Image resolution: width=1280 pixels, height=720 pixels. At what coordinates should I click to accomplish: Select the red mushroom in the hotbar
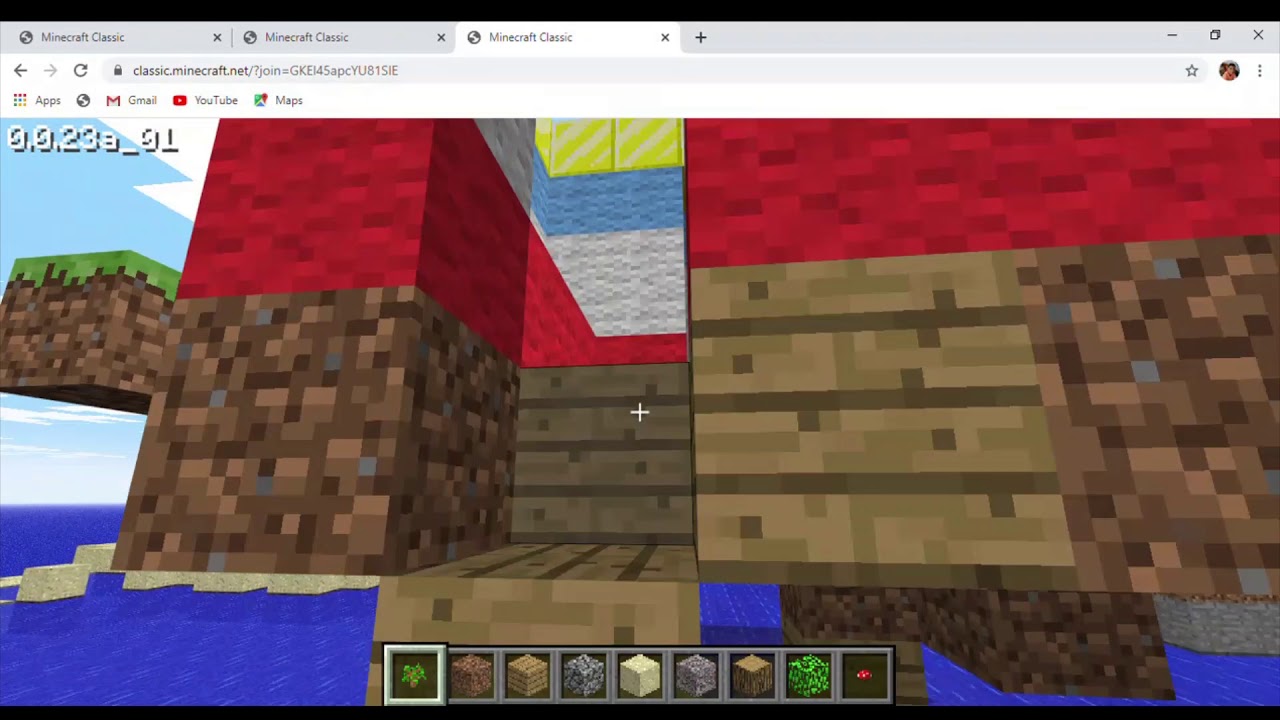(863, 676)
